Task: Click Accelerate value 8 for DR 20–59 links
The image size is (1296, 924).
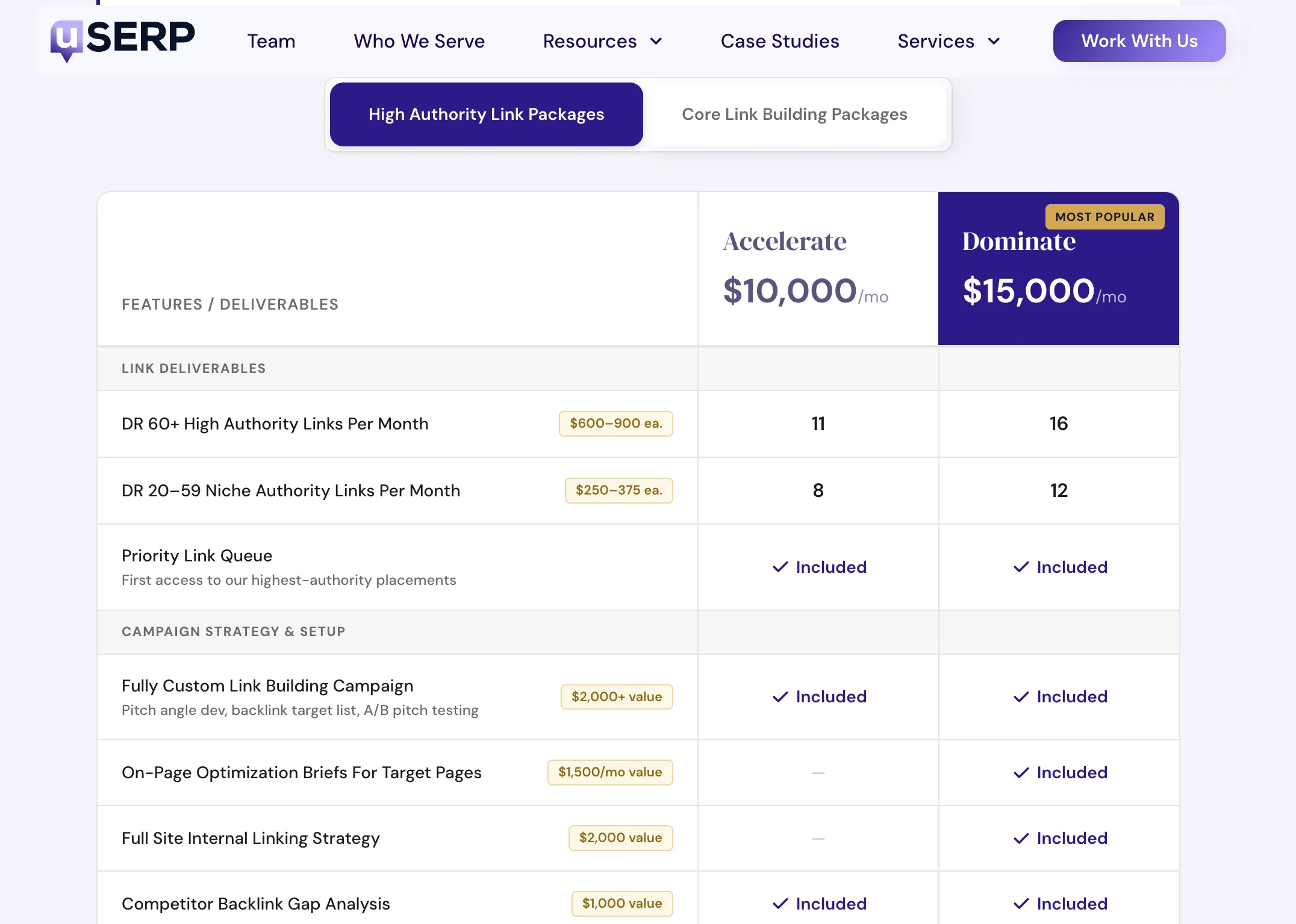Action: pyautogui.click(x=818, y=490)
